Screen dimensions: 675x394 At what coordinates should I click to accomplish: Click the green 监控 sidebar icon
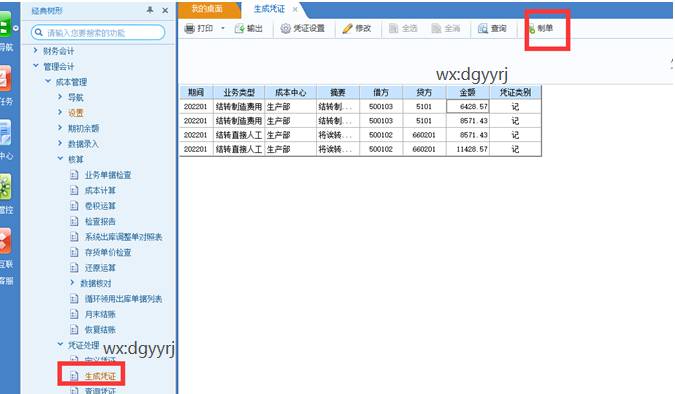pos(6,187)
